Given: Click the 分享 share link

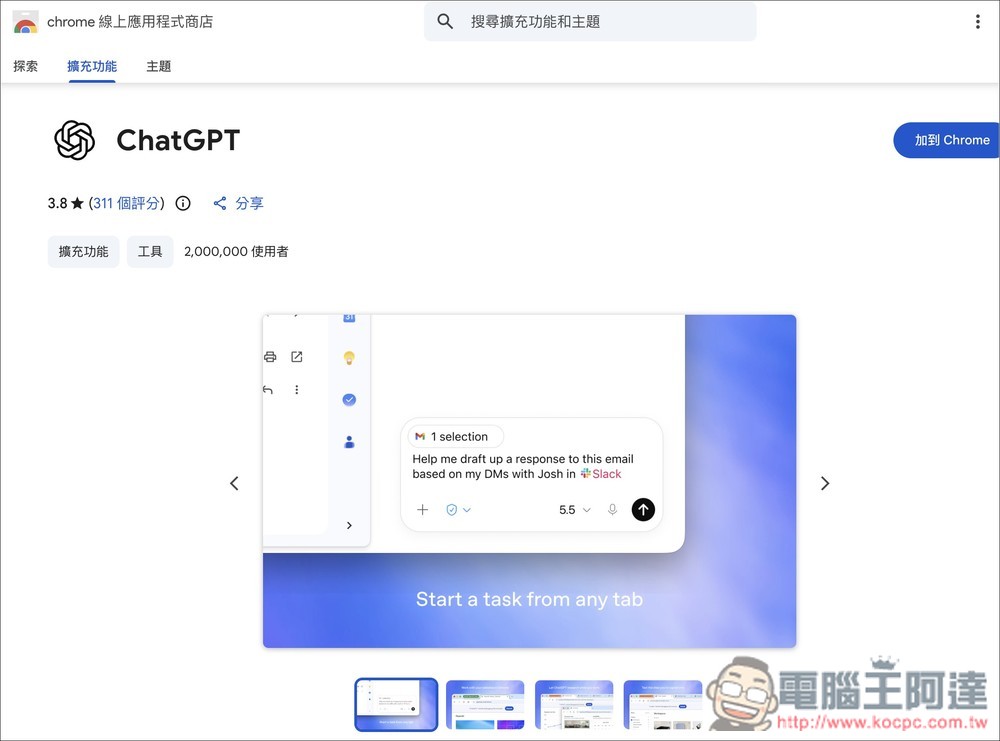Looking at the screenshot, I should (238, 203).
